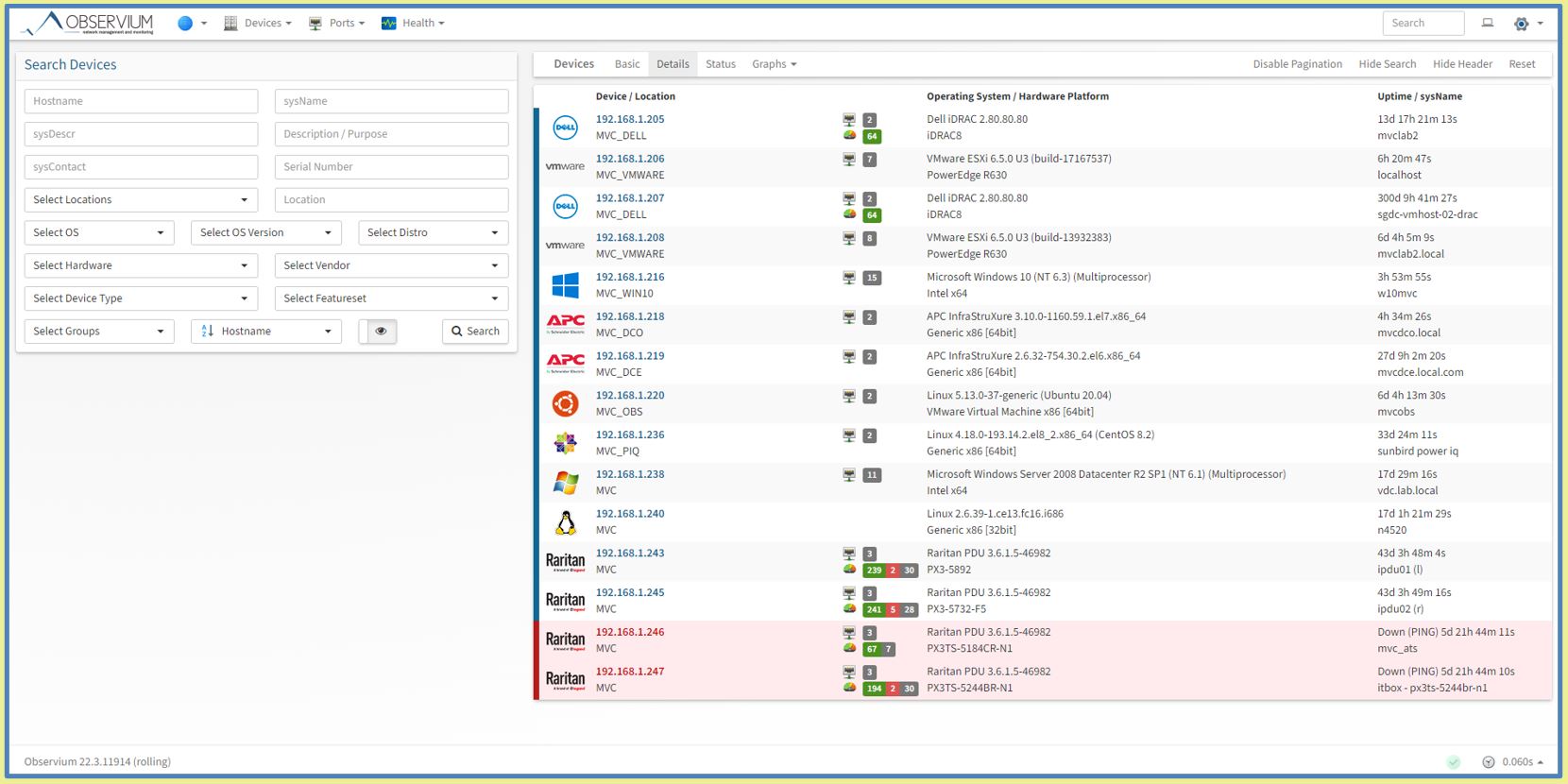Toggle the eye visibility button in search form
Viewport: 1568px width, 784px height.
(381, 332)
